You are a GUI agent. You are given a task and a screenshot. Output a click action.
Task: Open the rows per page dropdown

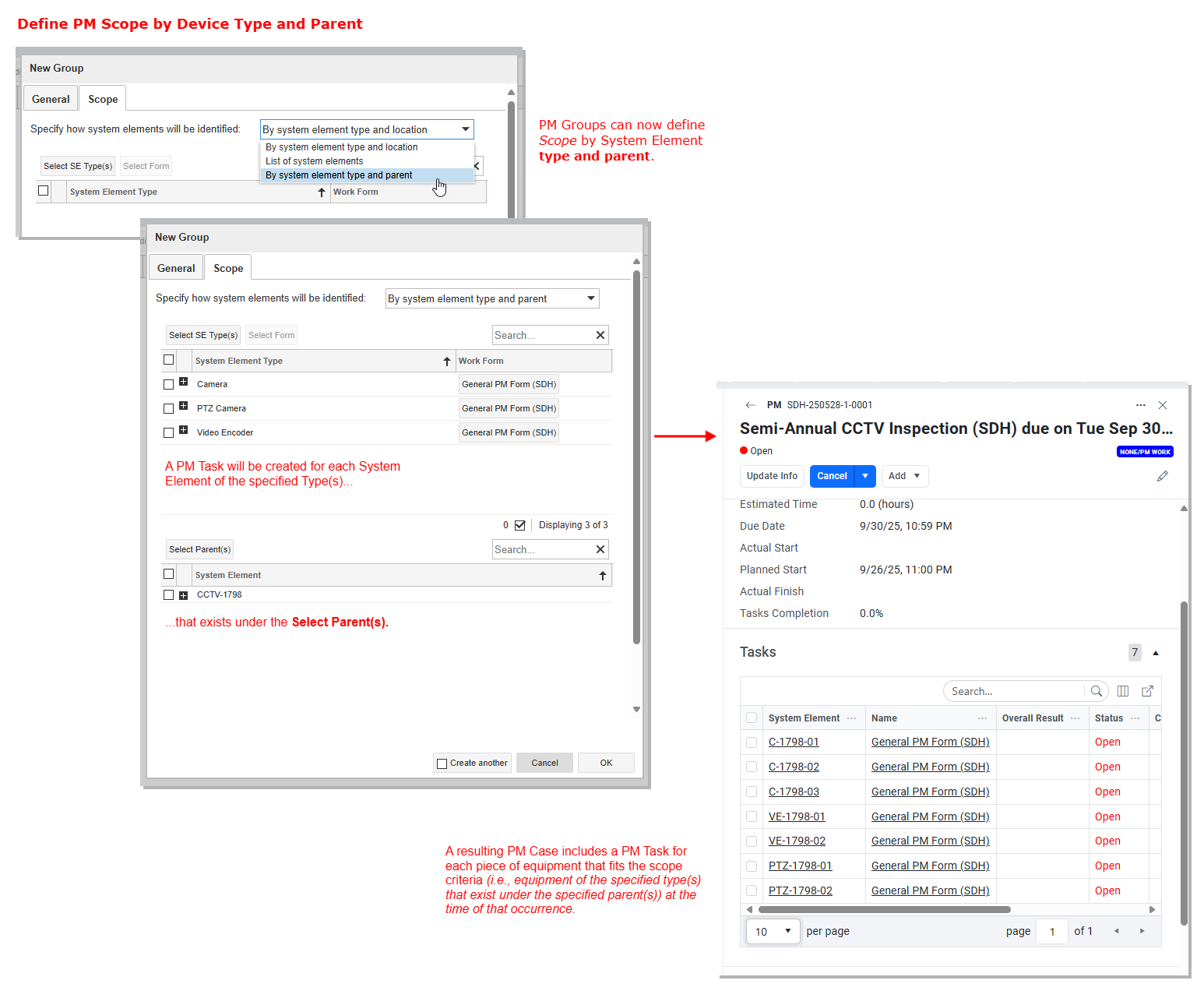tap(773, 931)
